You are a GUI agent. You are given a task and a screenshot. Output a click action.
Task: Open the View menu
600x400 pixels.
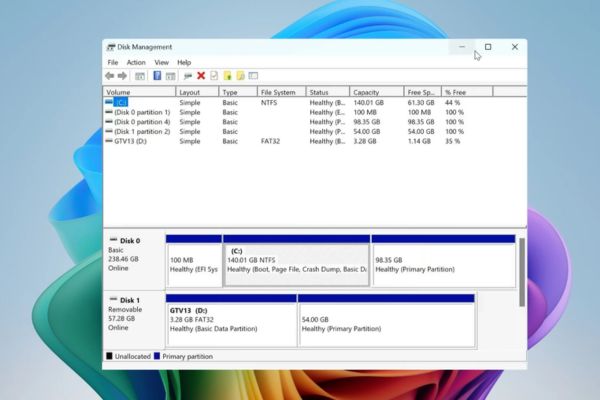(x=161, y=62)
